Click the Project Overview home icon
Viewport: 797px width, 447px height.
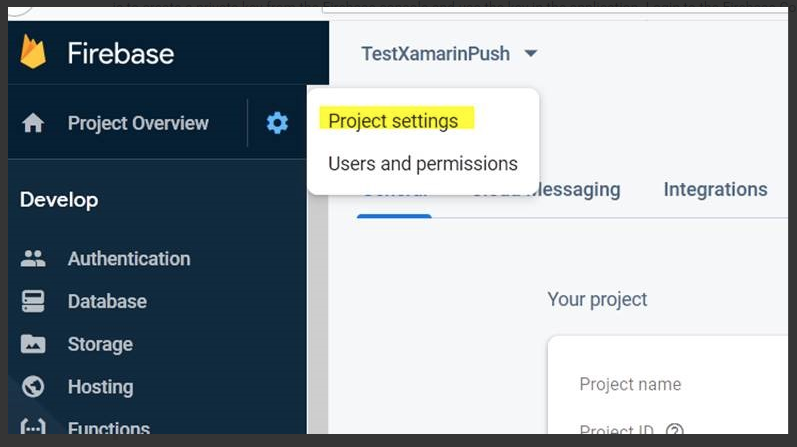[33, 123]
